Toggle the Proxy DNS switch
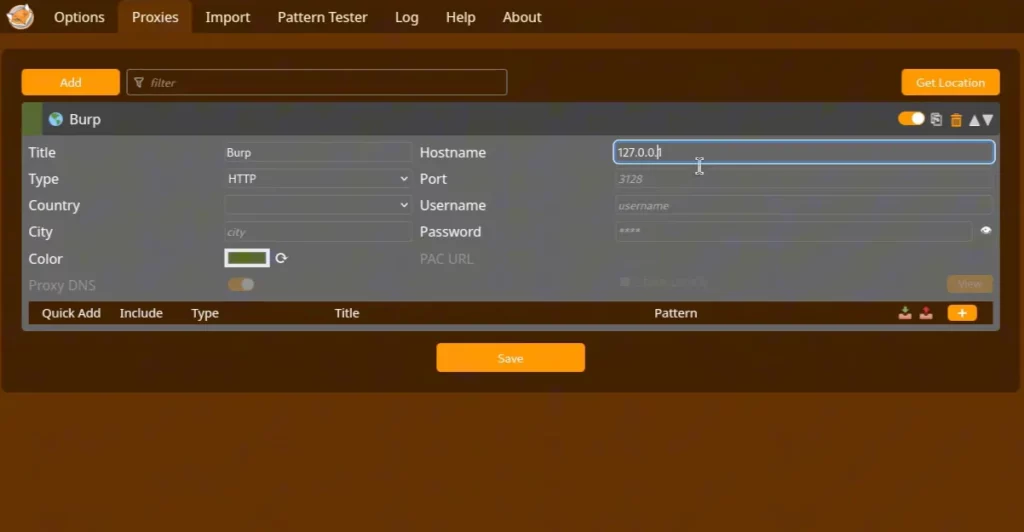 tap(241, 285)
